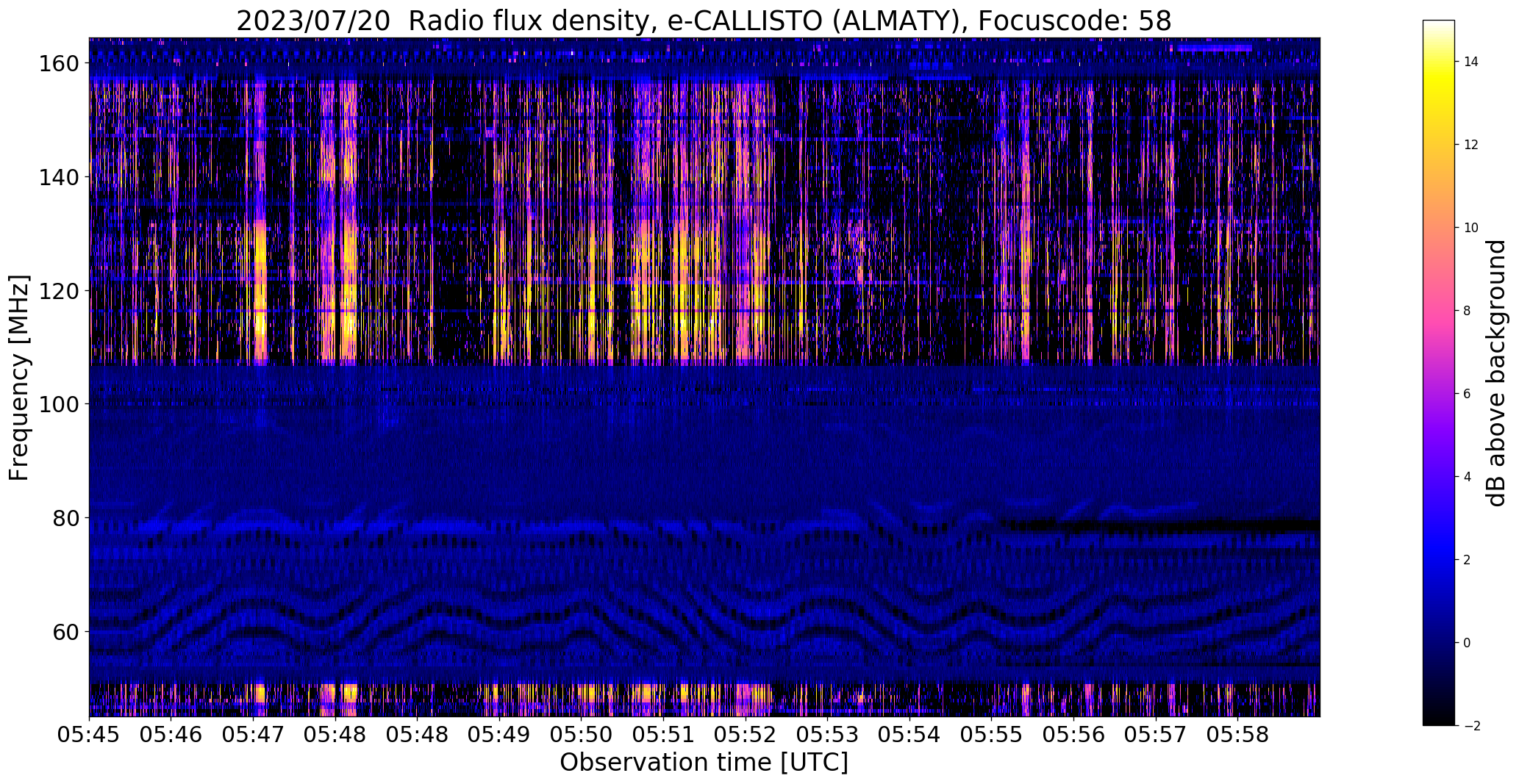Image resolution: width=1519 pixels, height=784 pixels.
Task: Click the "Observation time [UTC]" x-axis label
Action: (x=704, y=763)
